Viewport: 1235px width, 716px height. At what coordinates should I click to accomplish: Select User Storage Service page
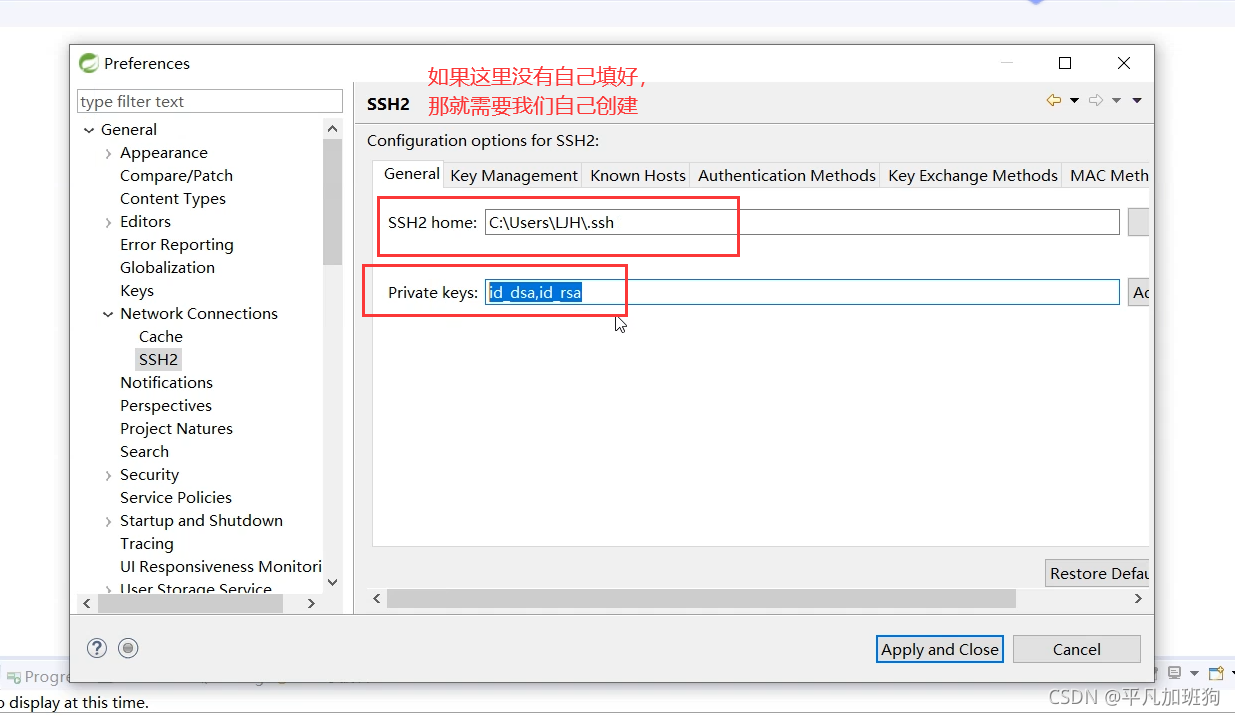196,588
